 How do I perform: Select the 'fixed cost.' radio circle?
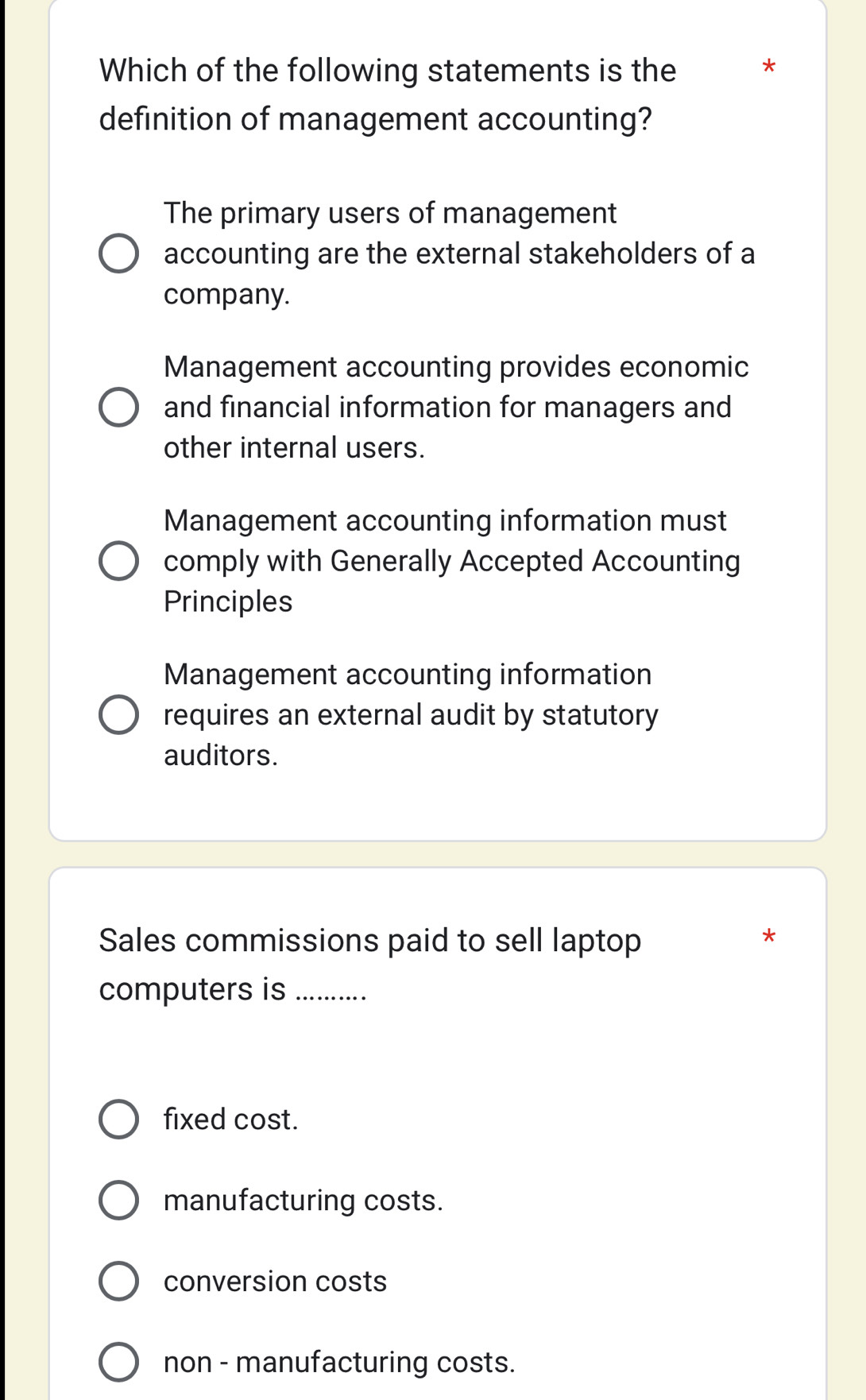pyautogui.click(x=118, y=1120)
